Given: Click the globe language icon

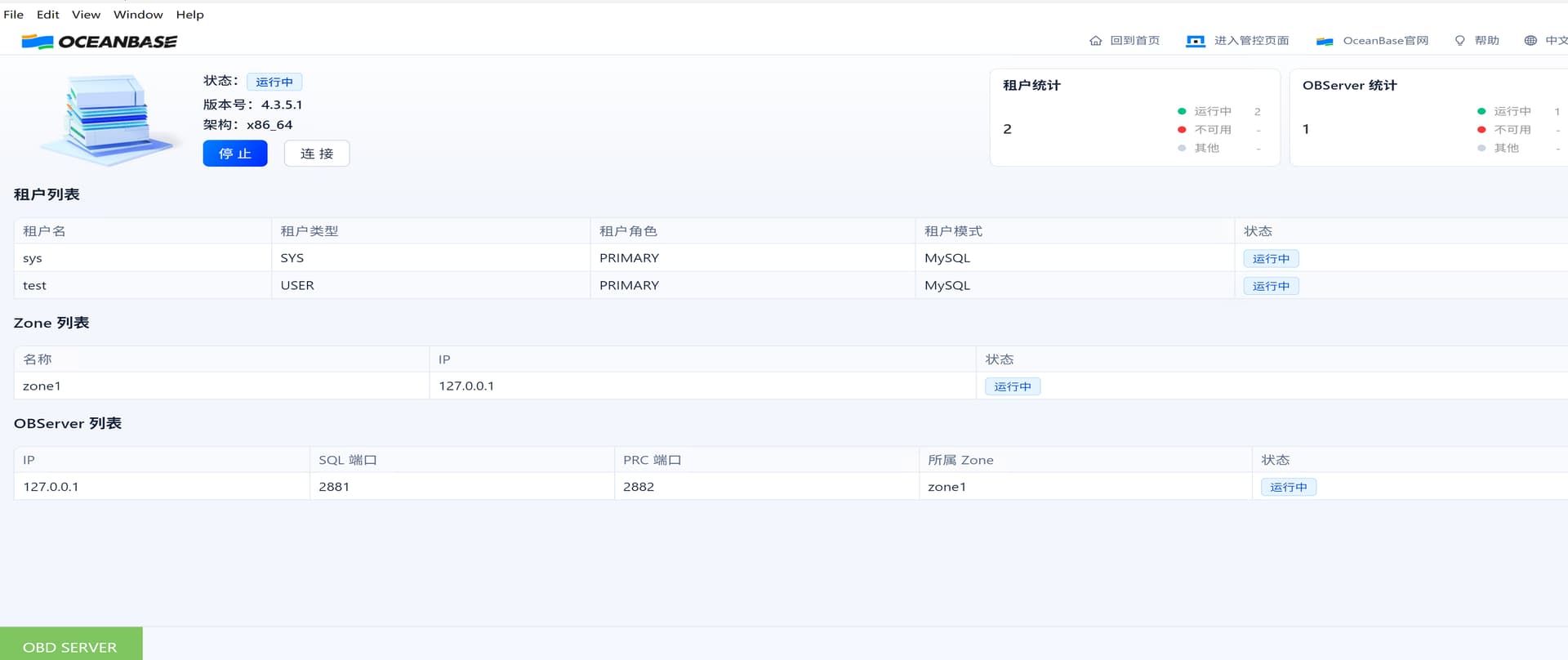Looking at the screenshot, I should click(1530, 41).
